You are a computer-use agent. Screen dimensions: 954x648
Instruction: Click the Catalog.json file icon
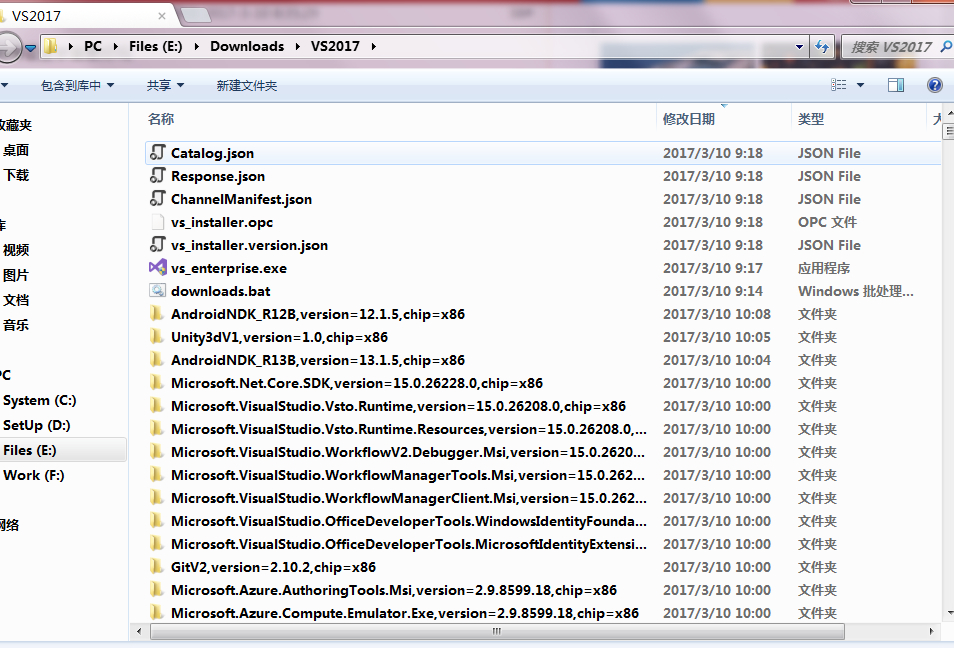pyautogui.click(x=158, y=152)
